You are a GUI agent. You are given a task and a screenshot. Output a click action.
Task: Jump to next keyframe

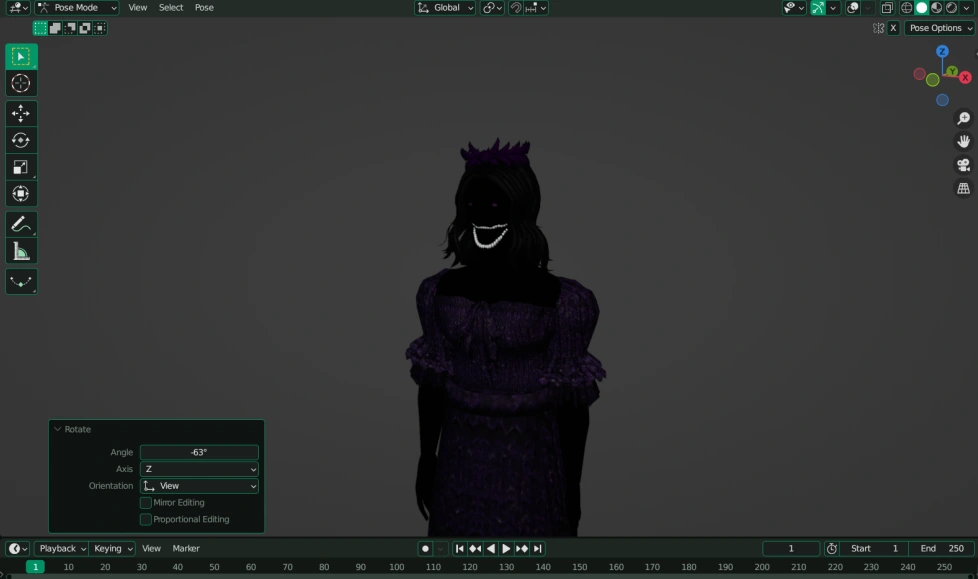tap(522, 548)
